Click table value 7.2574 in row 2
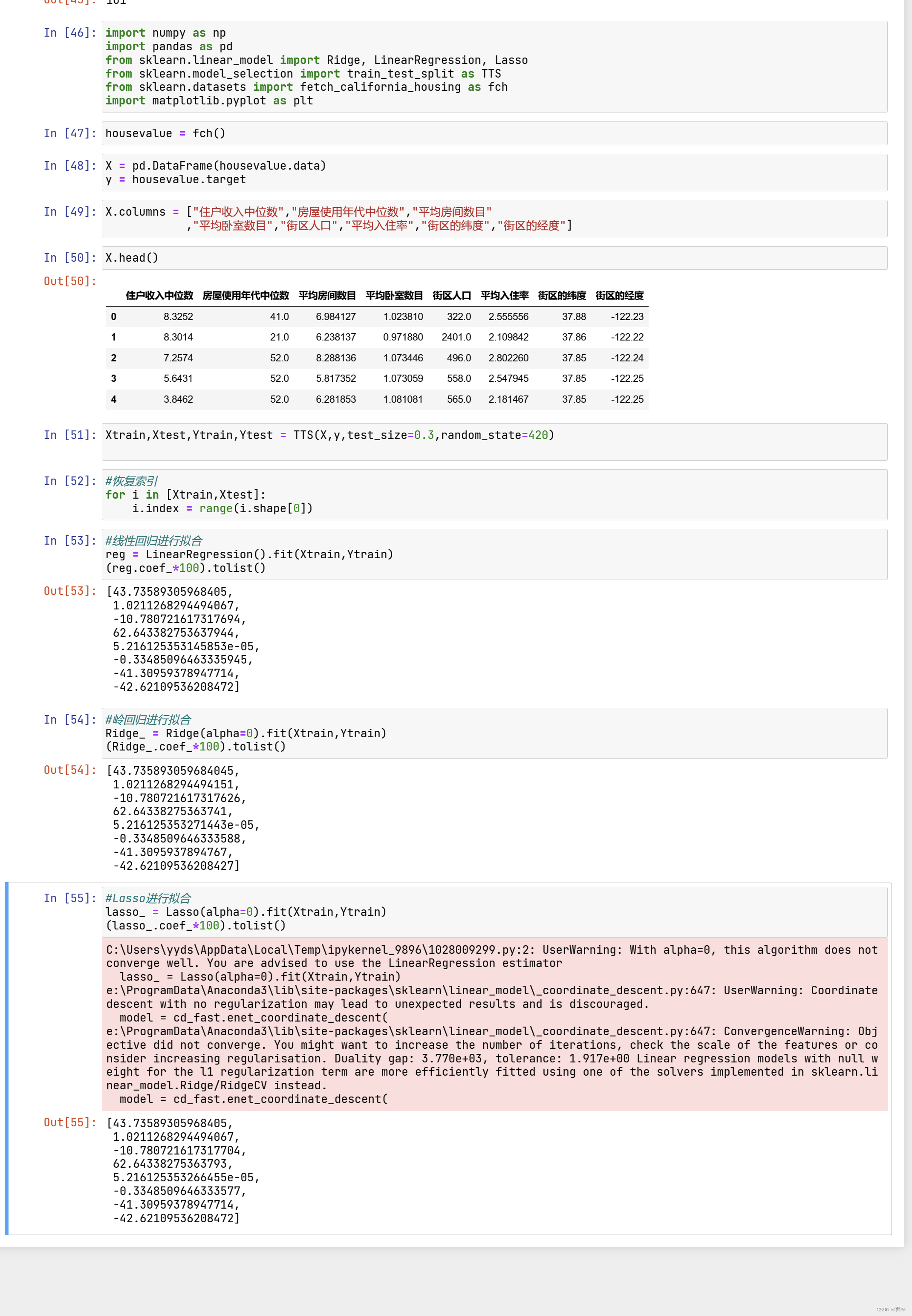Screen dimensions: 912x1316 [x=178, y=358]
